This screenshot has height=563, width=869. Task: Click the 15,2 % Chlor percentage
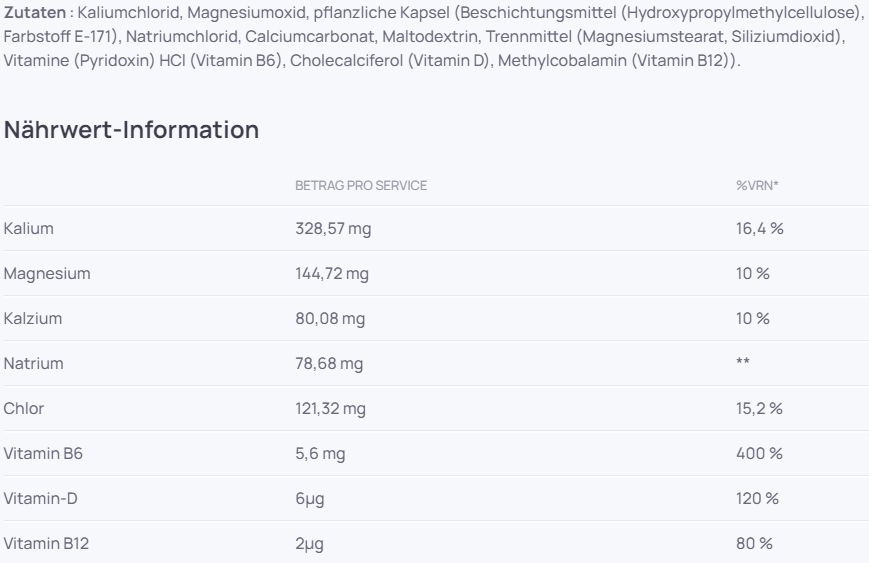click(759, 408)
